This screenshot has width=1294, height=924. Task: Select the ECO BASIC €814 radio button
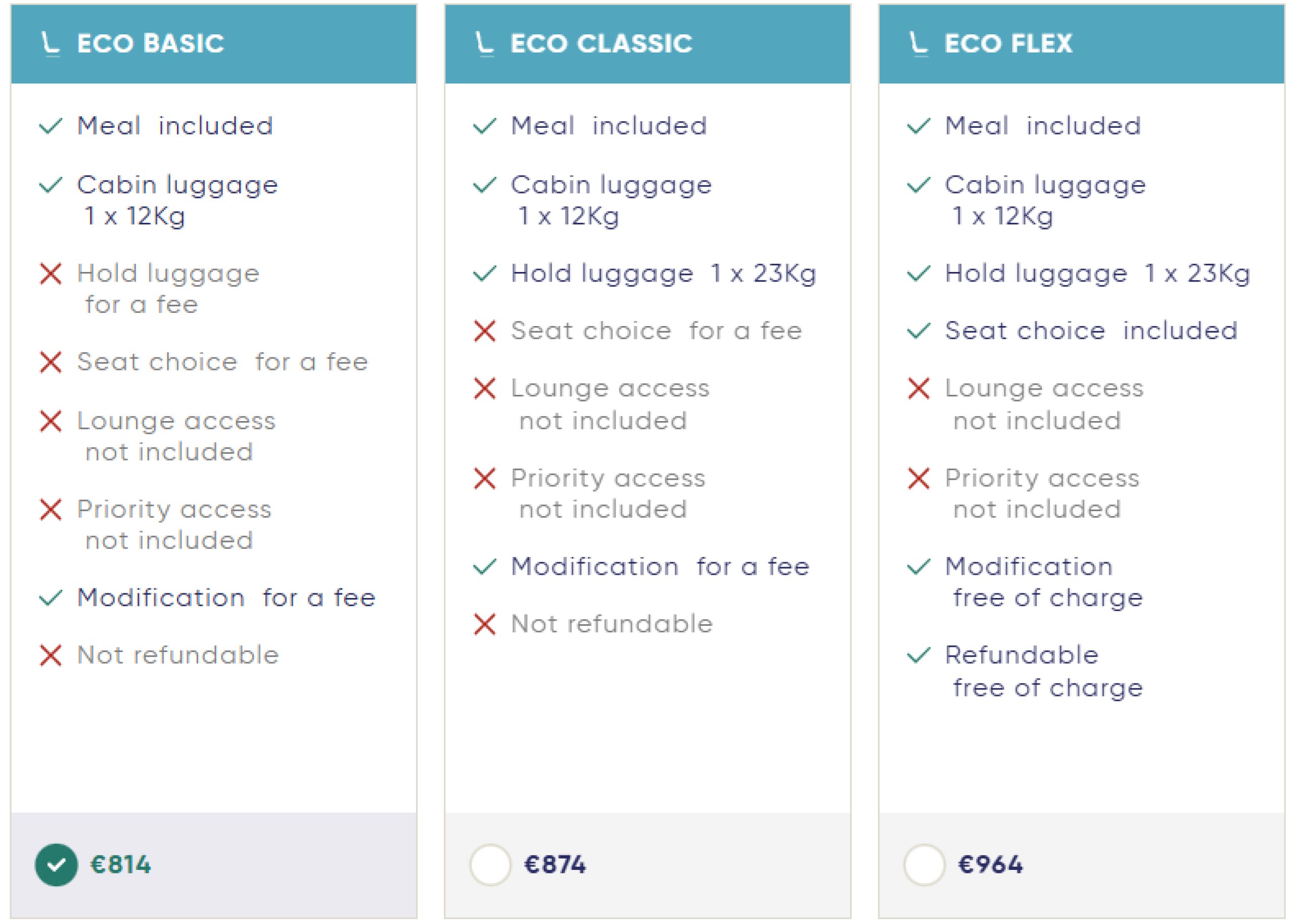(56, 864)
